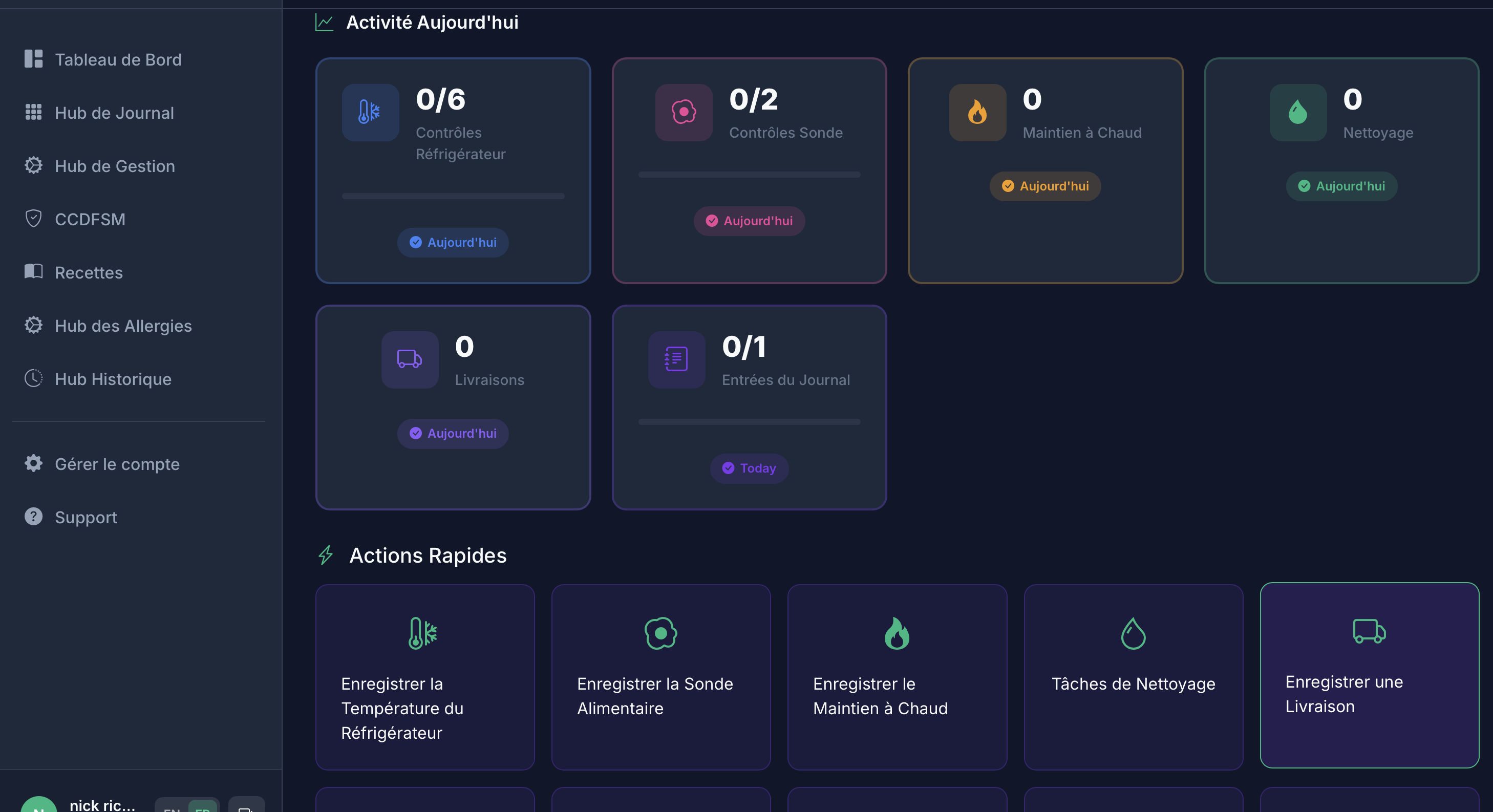Click the orange flame icon in Maintien à Chaud card
The width and height of the screenshot is (1493, 812).
978,113
